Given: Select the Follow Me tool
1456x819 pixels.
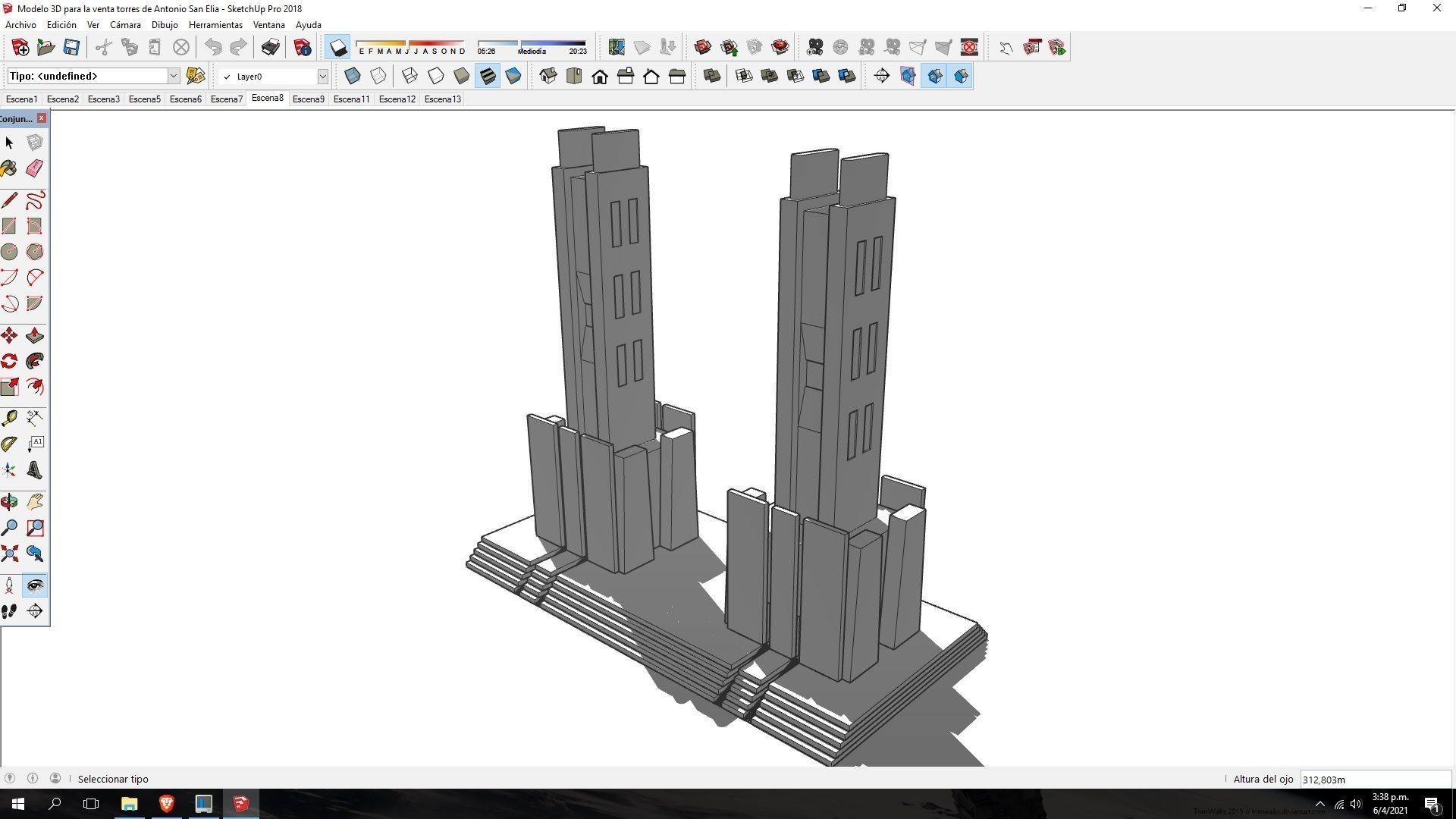Looking at the screenshot, I should pos(34,361).
